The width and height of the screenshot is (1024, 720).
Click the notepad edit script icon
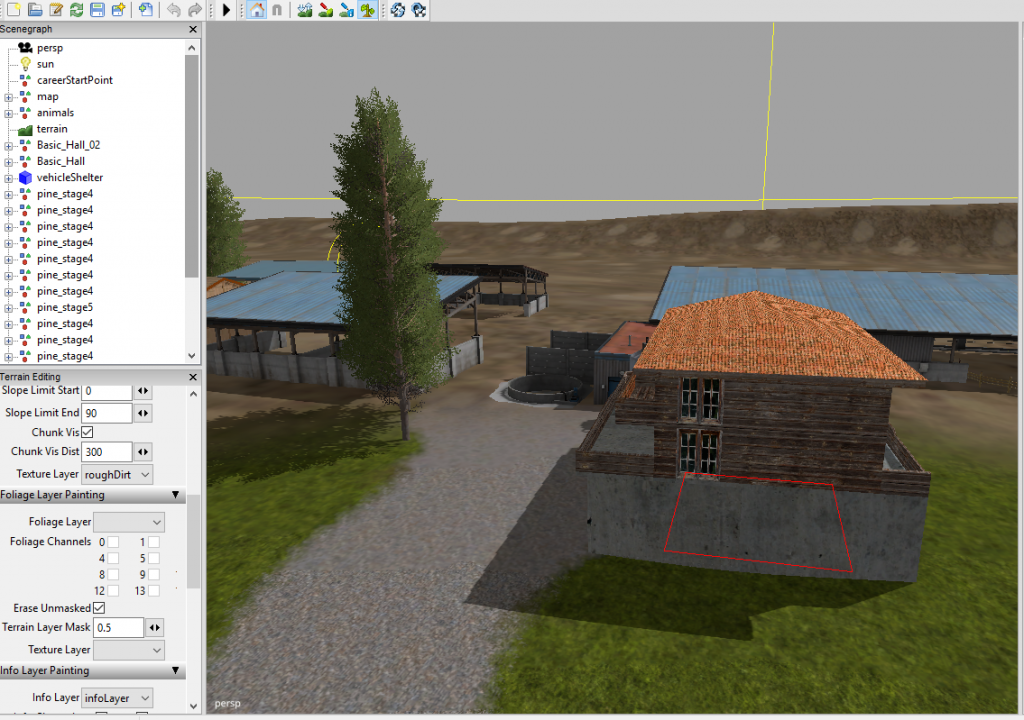pos(56,10)
